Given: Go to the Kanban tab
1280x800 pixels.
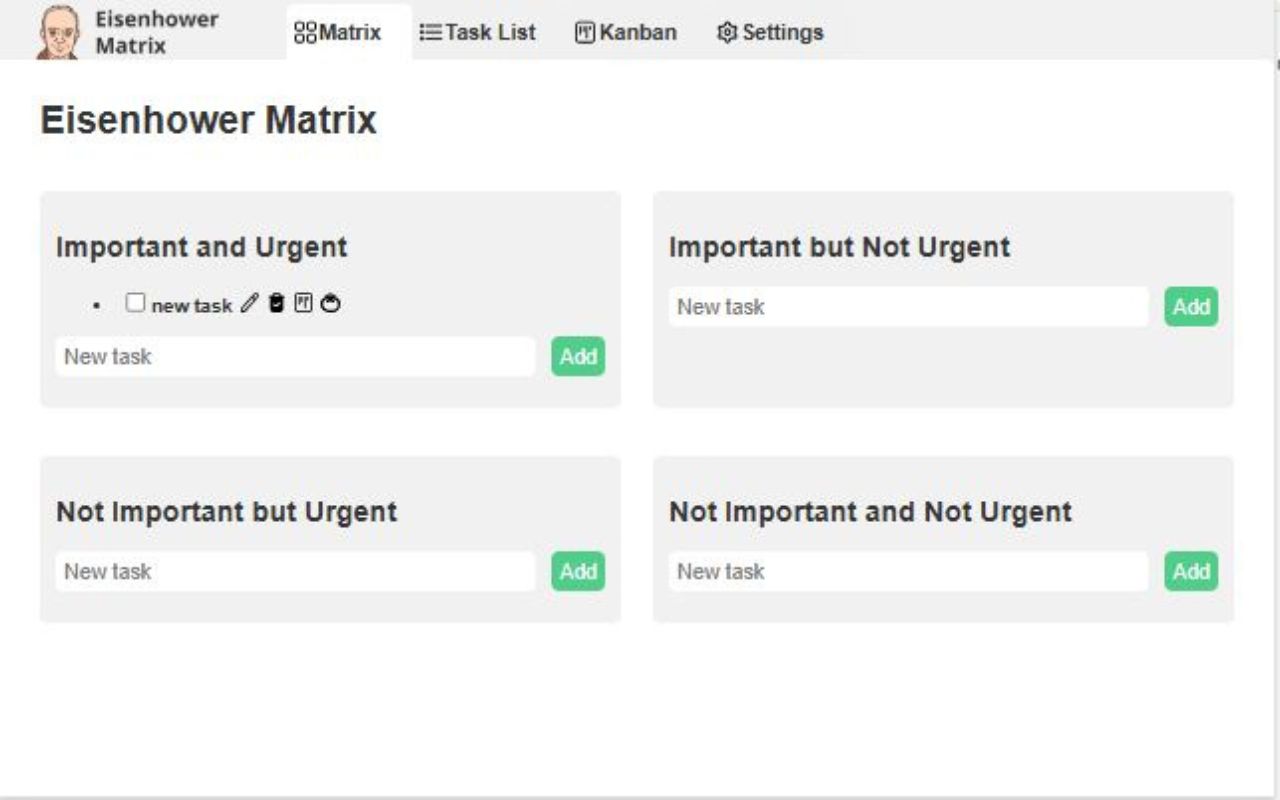Looking at the screenshot, I should coord(626,32).
